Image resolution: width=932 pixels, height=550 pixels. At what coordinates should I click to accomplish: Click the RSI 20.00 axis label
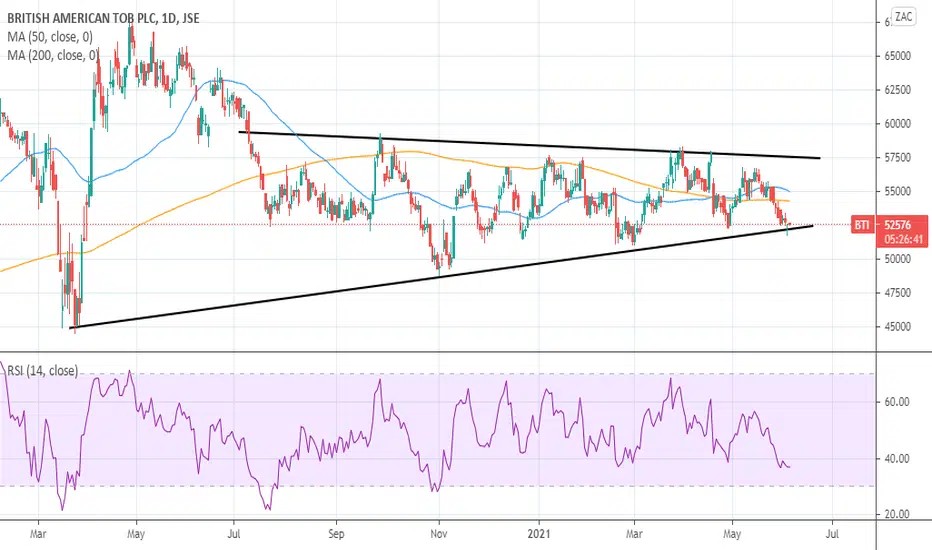897,514
